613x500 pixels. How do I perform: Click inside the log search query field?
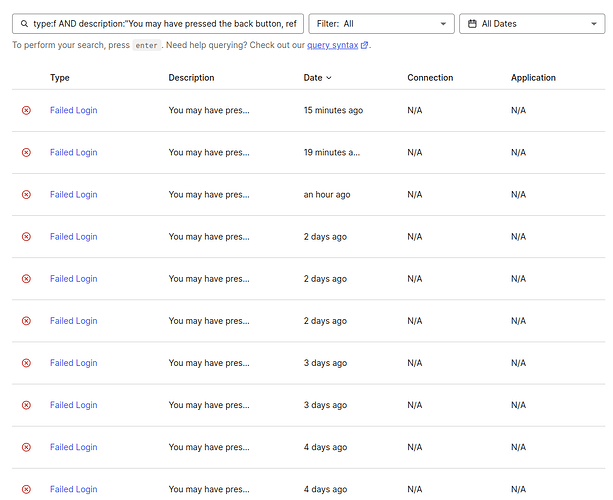164,23
